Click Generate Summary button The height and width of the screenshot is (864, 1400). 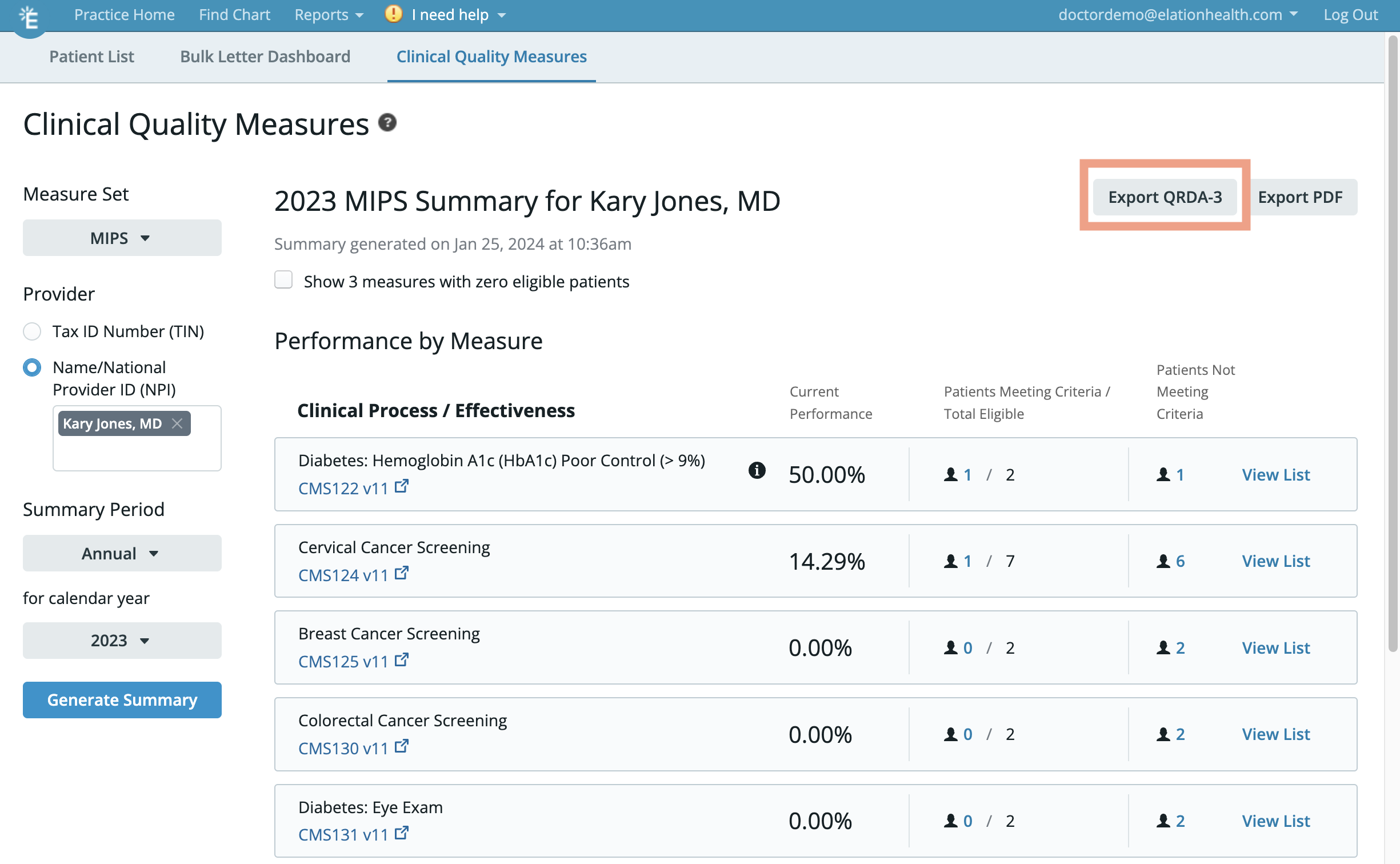(122, 699)
